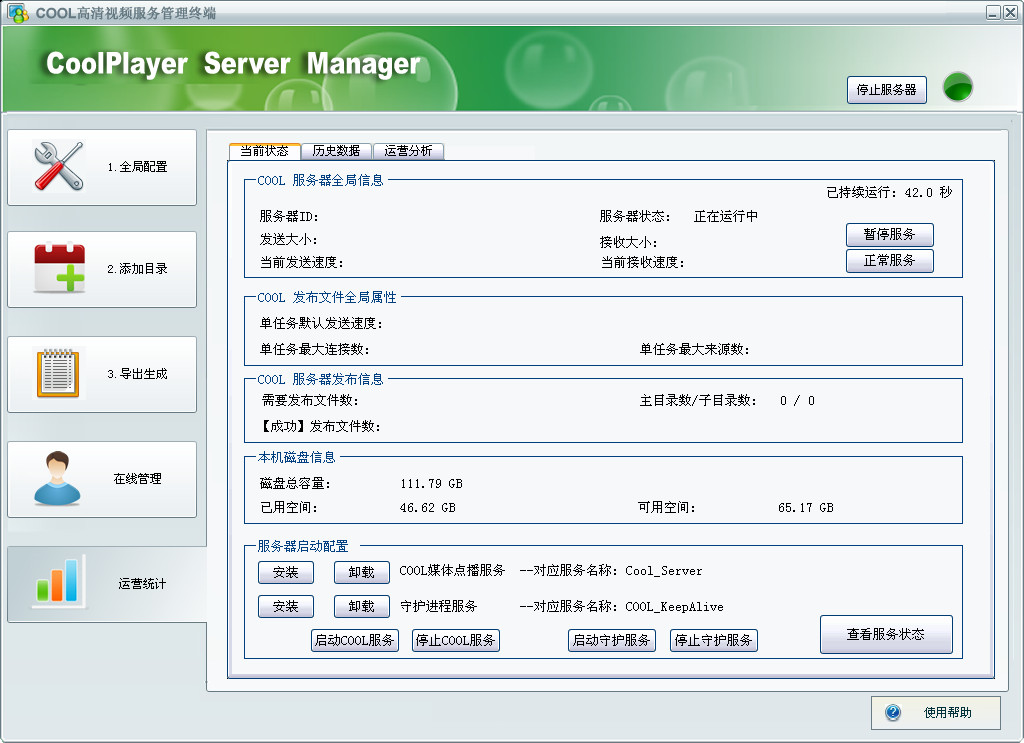The width and height of the screenshot is (1024, 743).
Task: Select the 当前状态 tab
Action: [264, 151]
